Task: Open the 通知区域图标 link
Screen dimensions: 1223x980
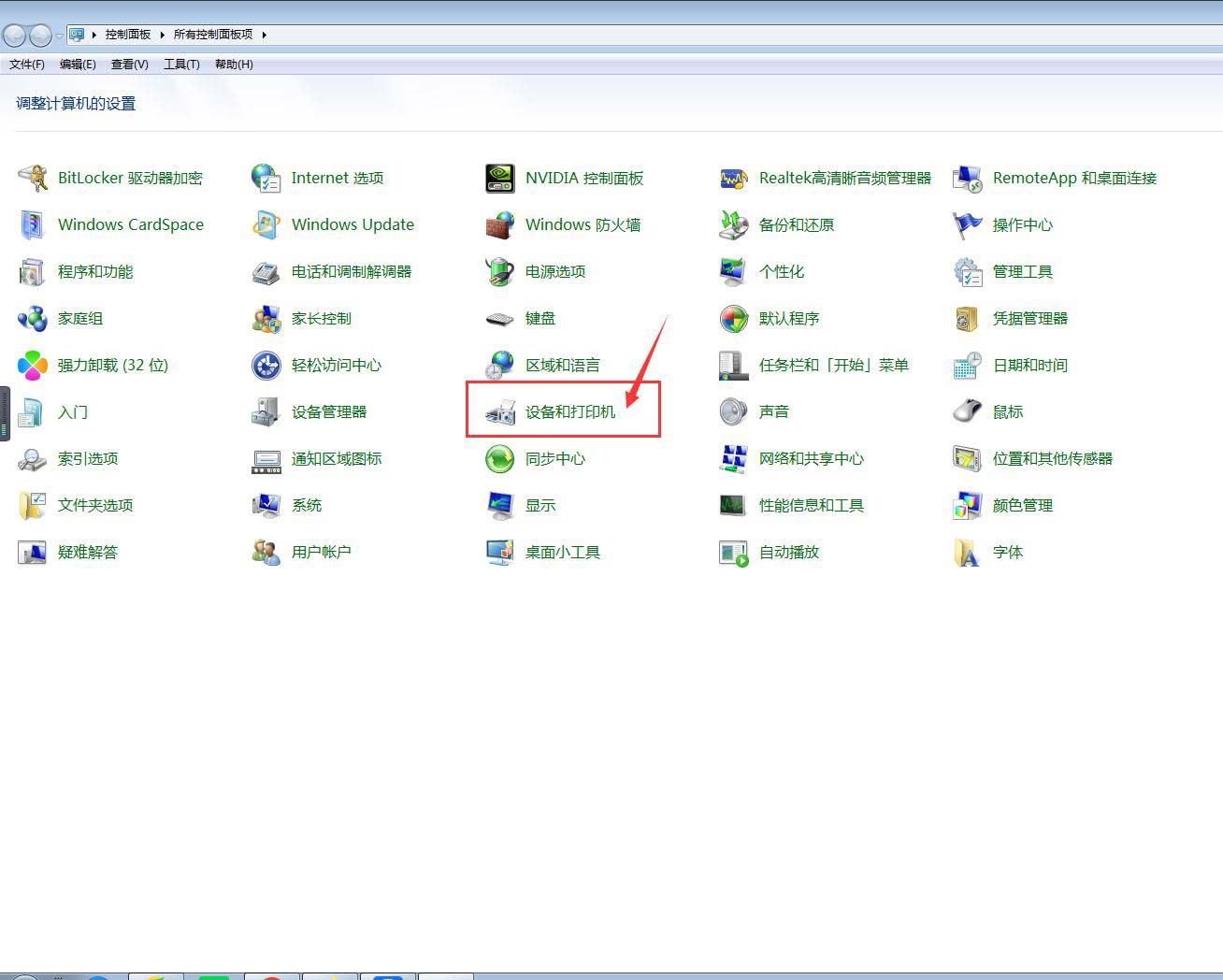Action: [x=337, y=458]
